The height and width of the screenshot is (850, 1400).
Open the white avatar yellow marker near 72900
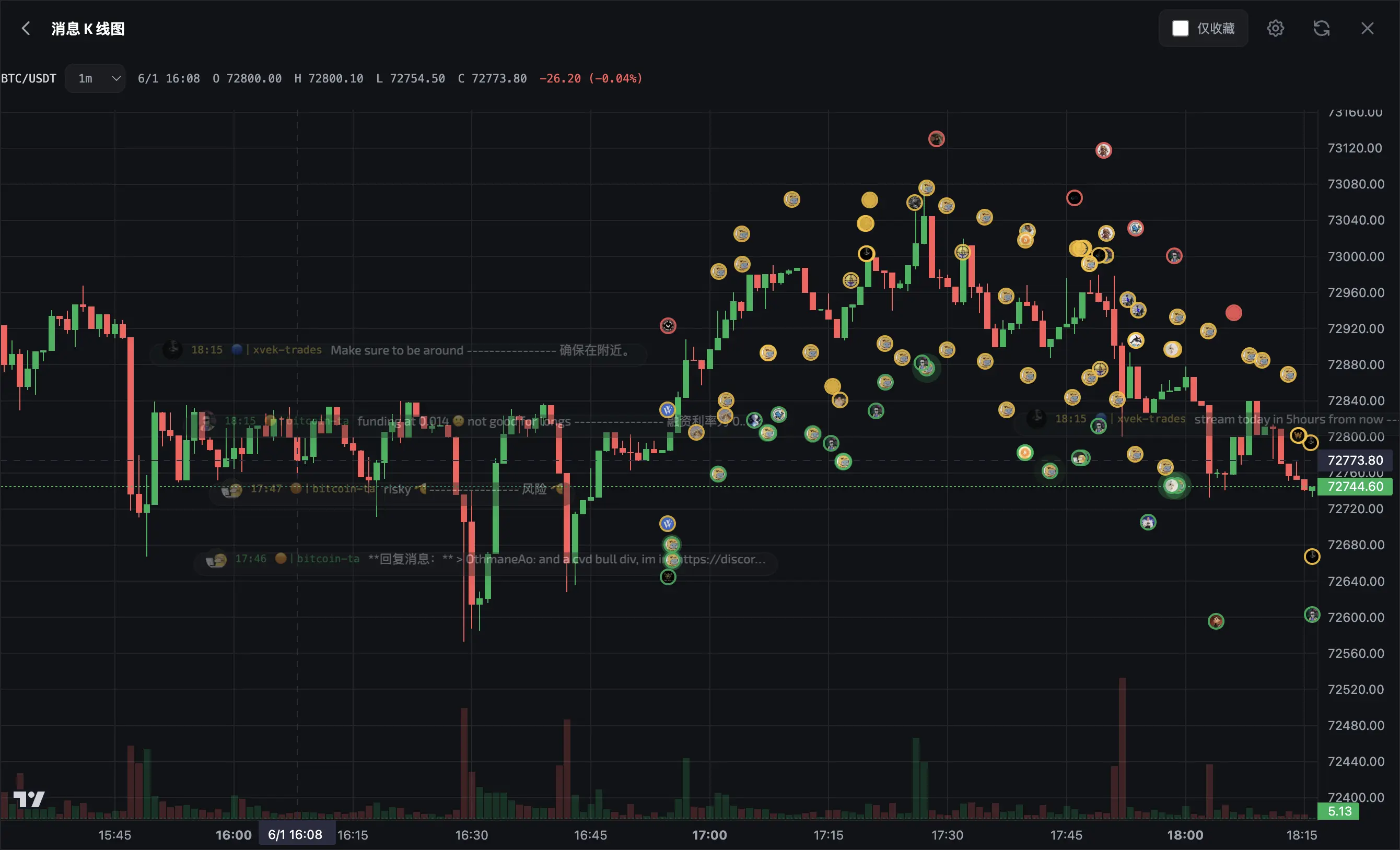tap(1172, 349)
